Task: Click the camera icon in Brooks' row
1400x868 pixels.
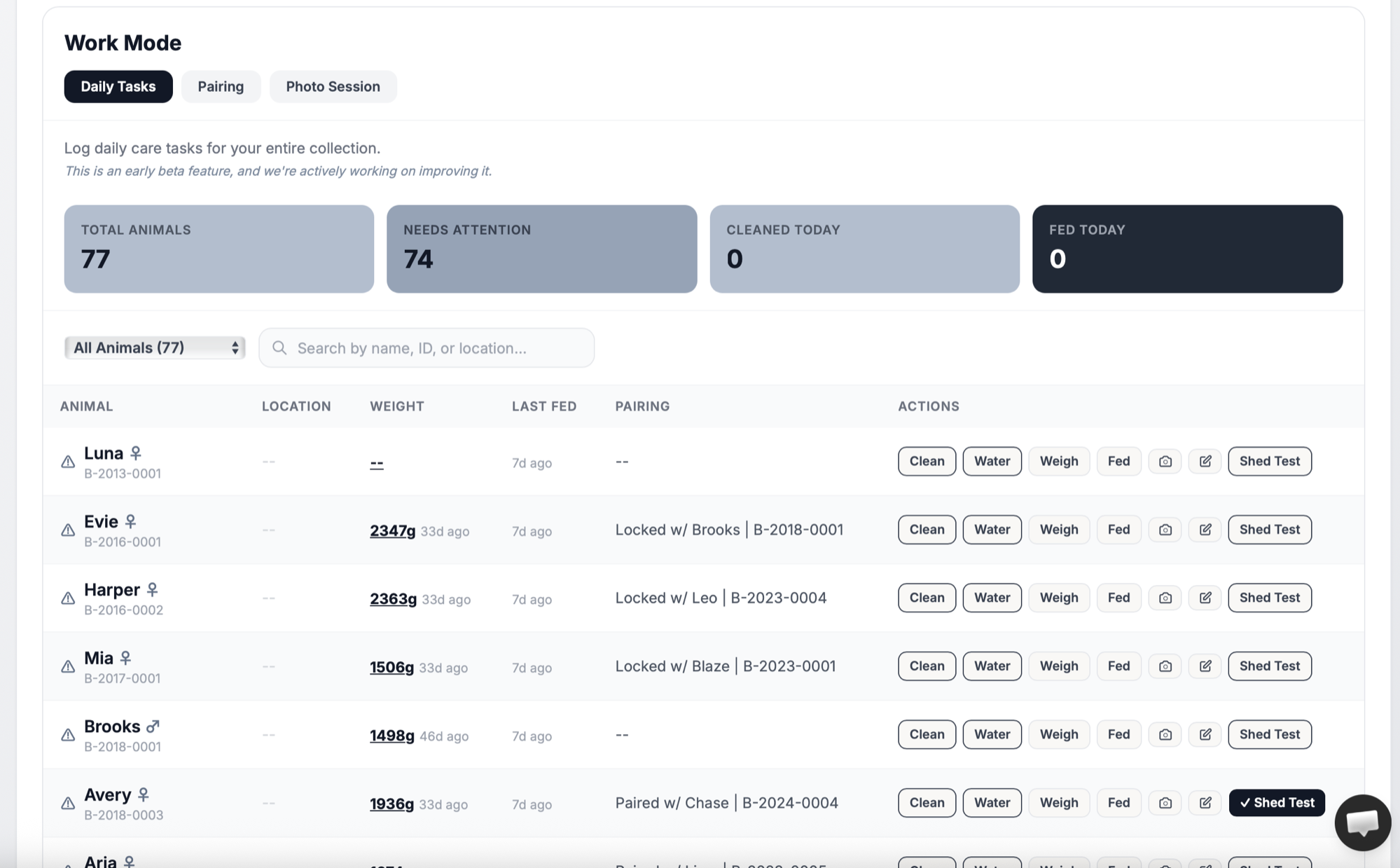Action: pos(1165,734)
